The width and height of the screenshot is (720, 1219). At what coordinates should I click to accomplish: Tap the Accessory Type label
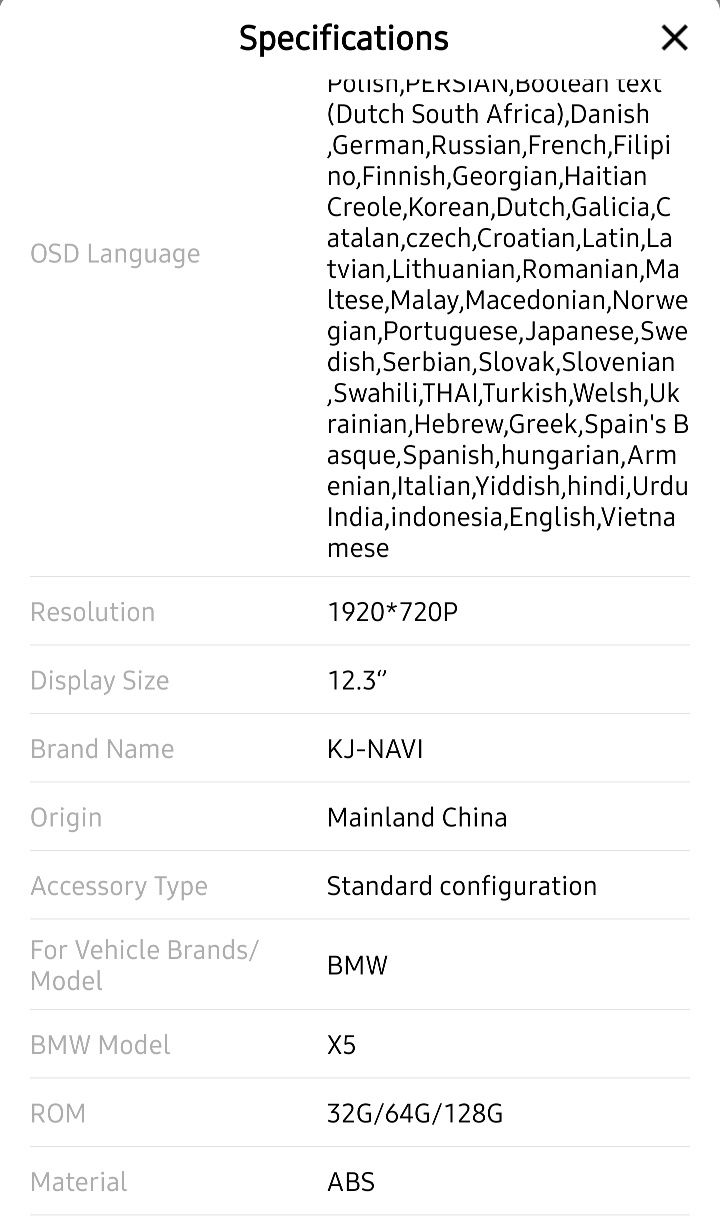tap(119, 886)
